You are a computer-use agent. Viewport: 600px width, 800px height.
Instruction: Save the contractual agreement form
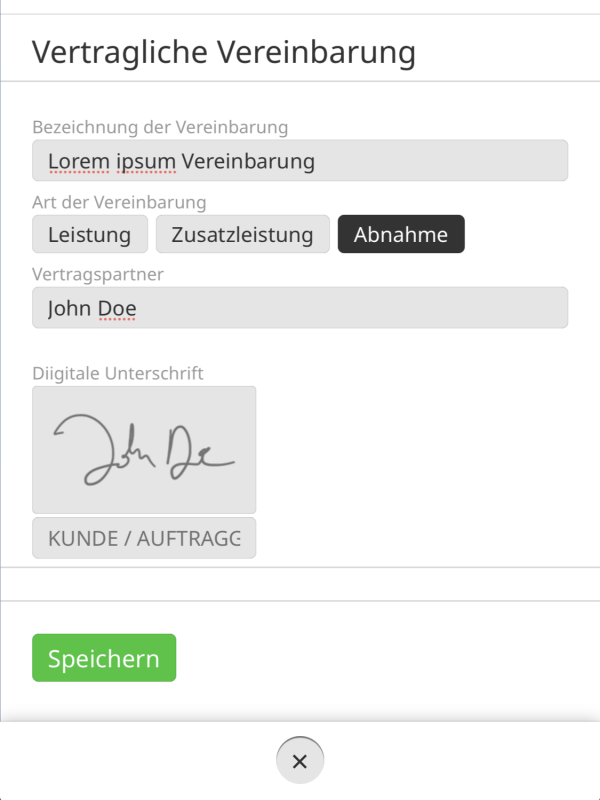click(x=103, y=658)
